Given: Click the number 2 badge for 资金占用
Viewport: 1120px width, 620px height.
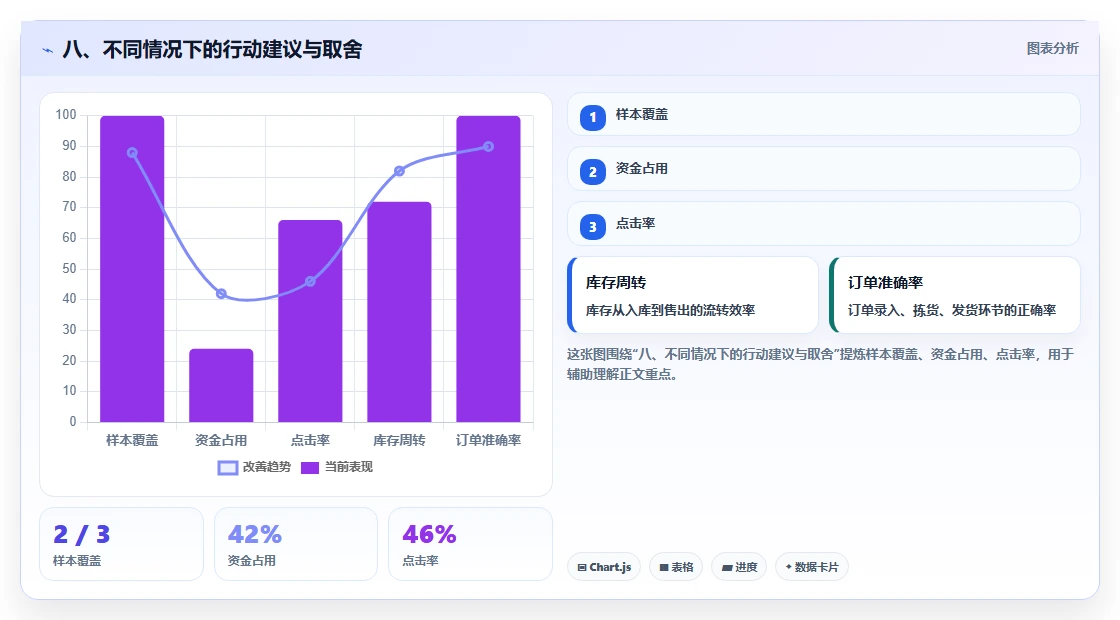Looking at the screenshot, I should [x=592, y=172].
